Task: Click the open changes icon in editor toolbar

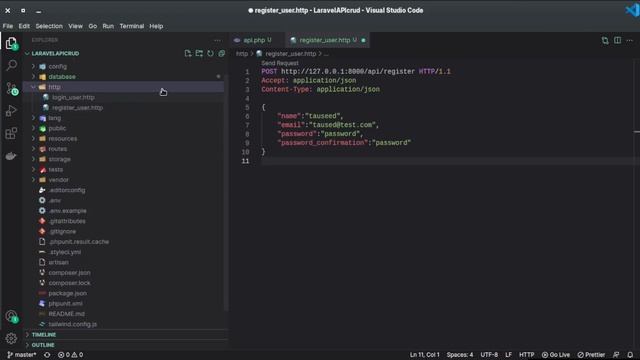Action: pos(605,40)
